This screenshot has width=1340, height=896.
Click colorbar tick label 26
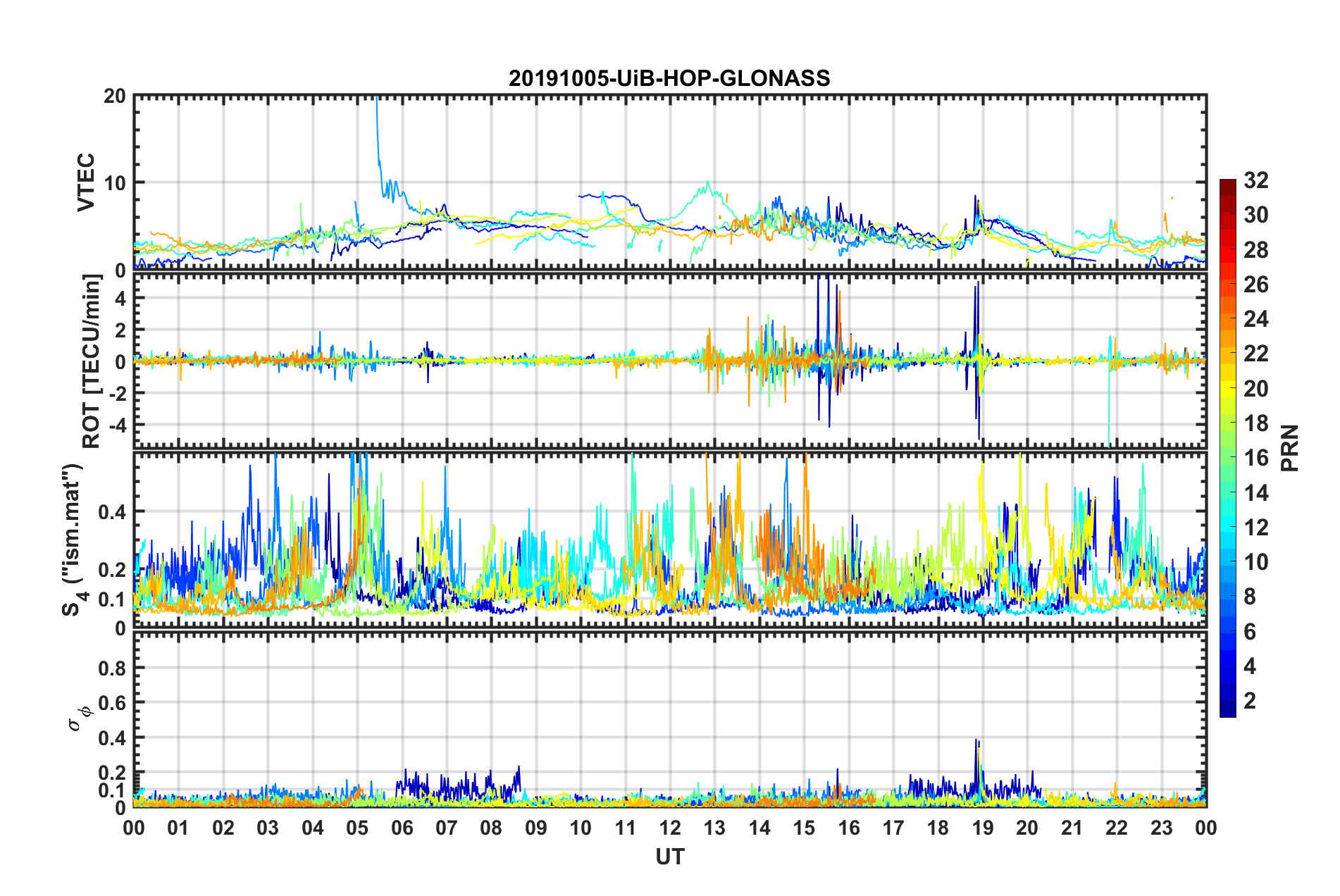[1255, 285]
